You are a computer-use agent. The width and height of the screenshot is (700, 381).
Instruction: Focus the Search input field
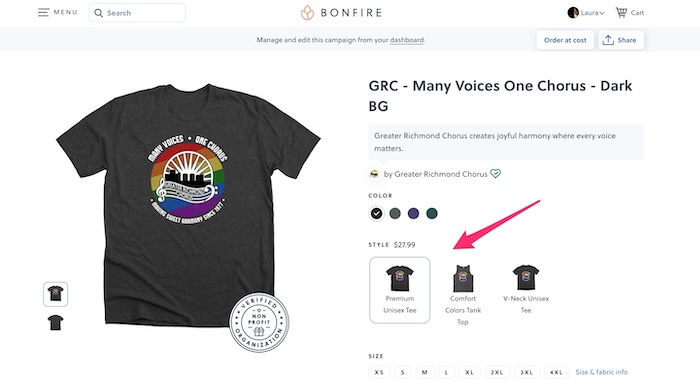pos(137,13)
